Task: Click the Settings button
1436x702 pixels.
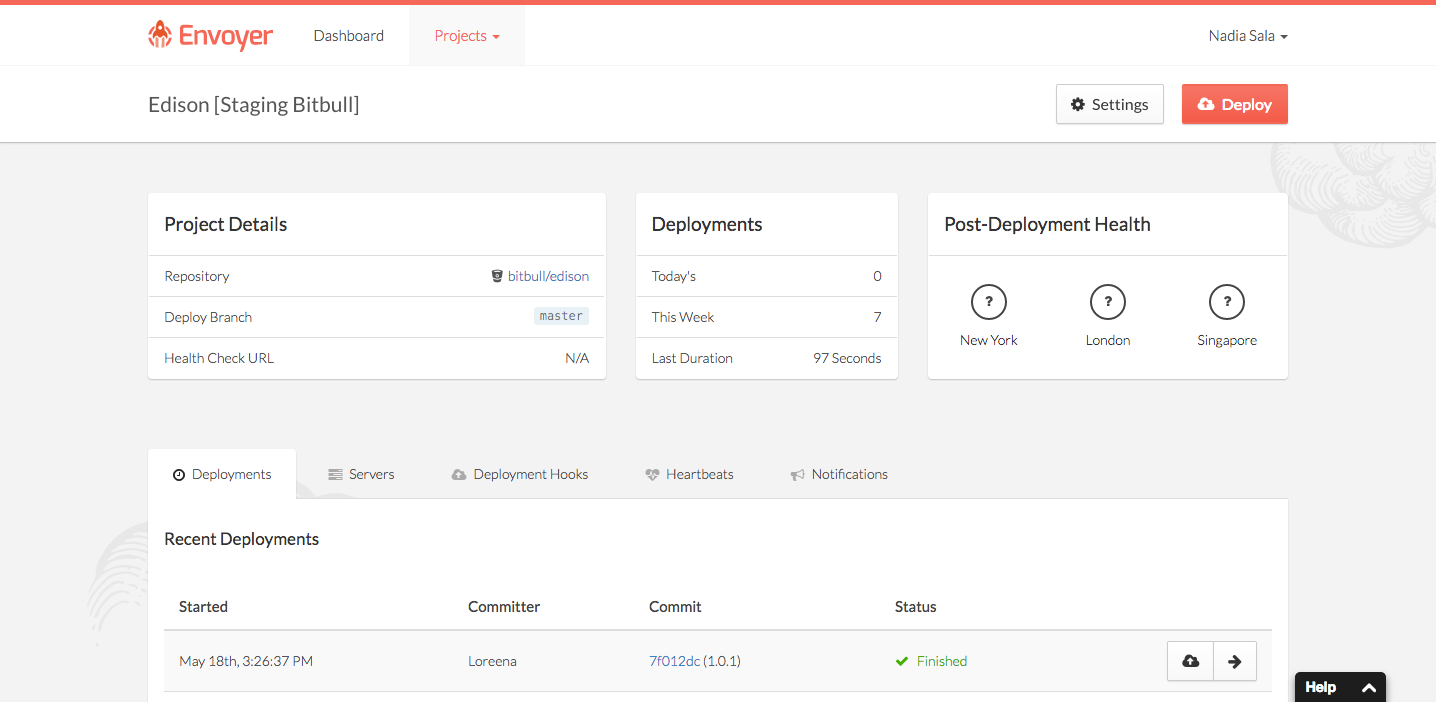Action: [1110, 104]
